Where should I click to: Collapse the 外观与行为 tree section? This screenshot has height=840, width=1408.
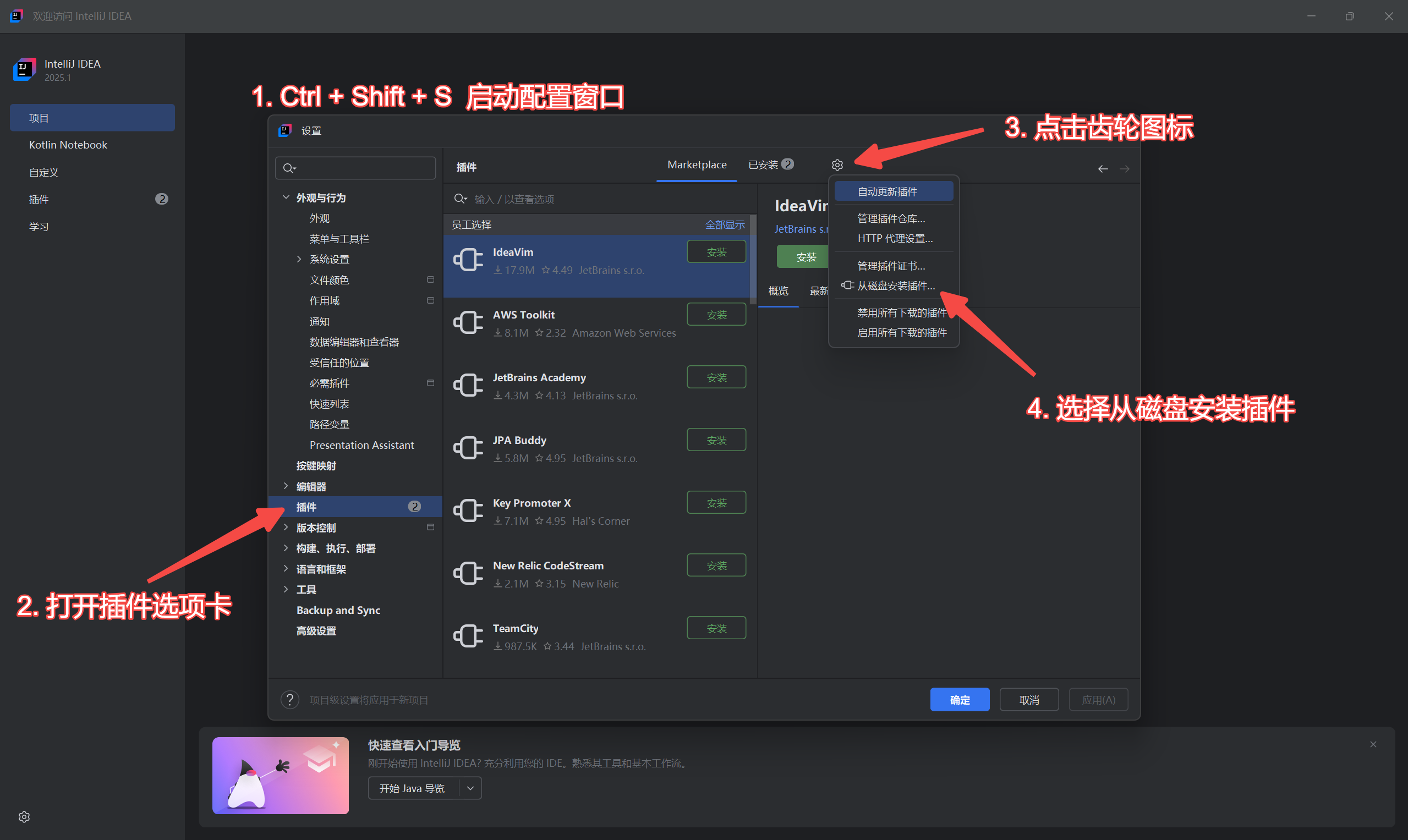(286, 197)
